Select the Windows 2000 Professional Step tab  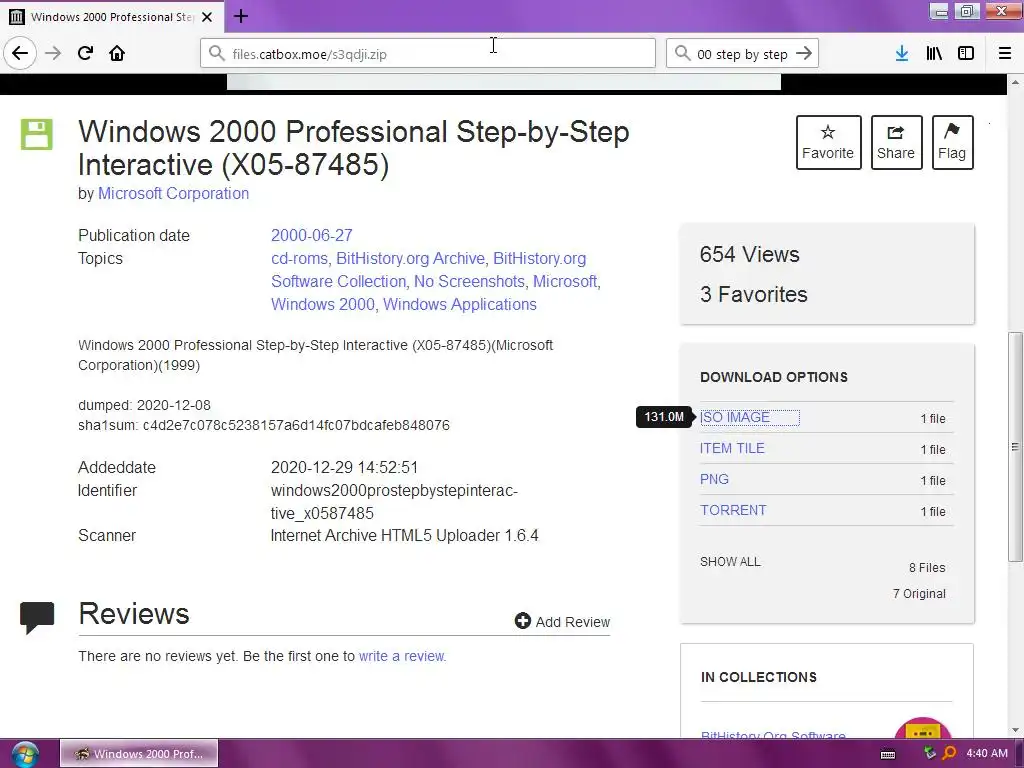tap(112, 16)
